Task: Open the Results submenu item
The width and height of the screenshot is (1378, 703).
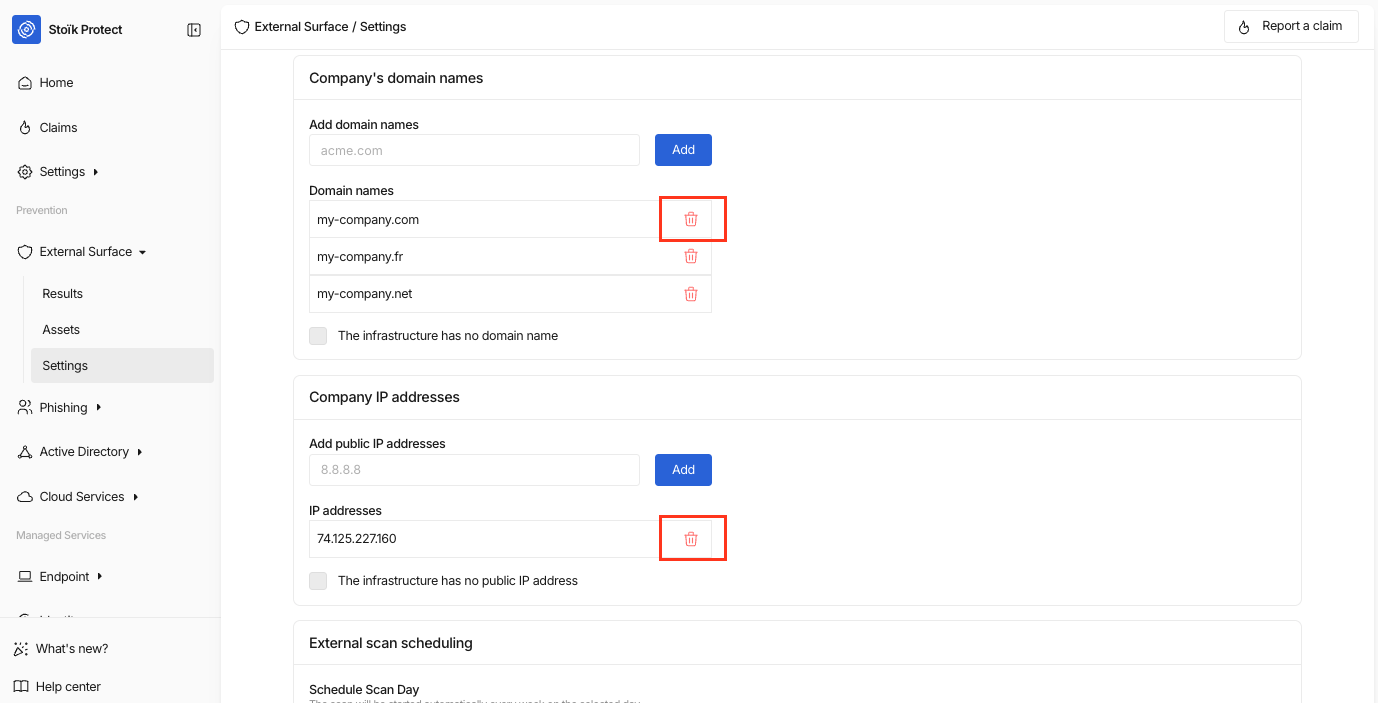Action: coord(63,294)
